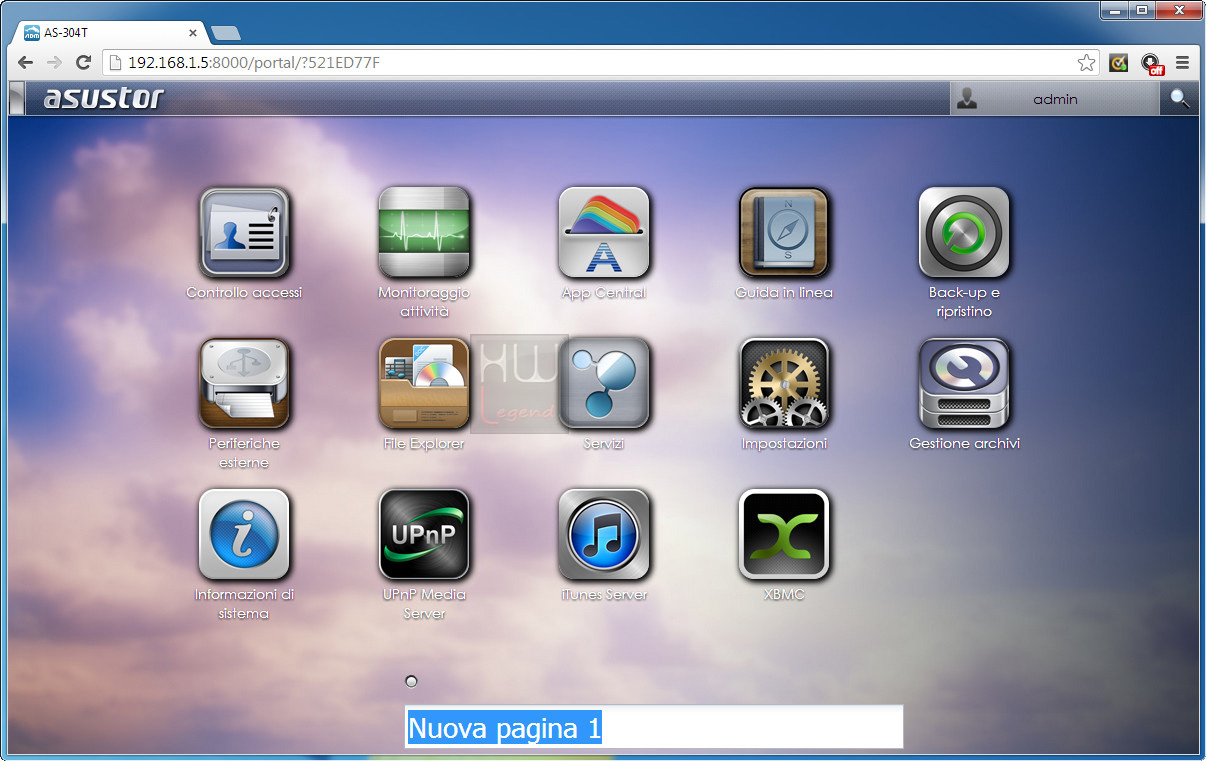The width and height of the screenshot is (1207, 762).
Task: Reload the page in browser
Action: [x=84, y=63]
